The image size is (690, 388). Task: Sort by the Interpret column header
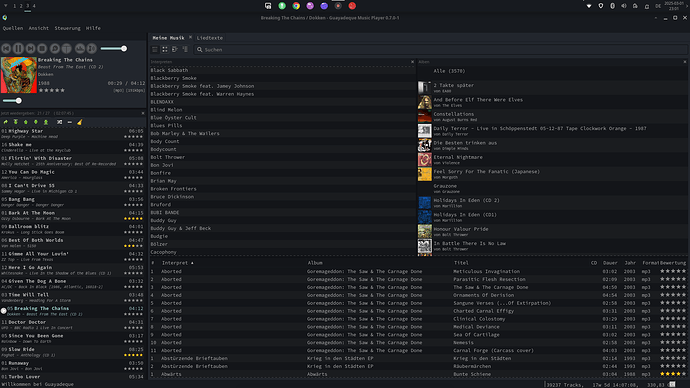point(175,263)
